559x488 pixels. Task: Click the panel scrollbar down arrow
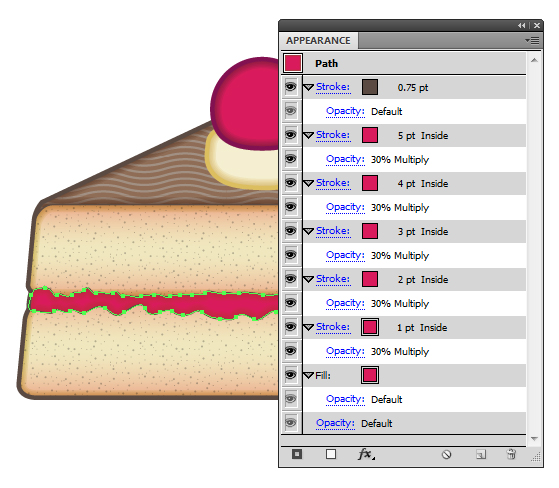[x=534, y=438]
